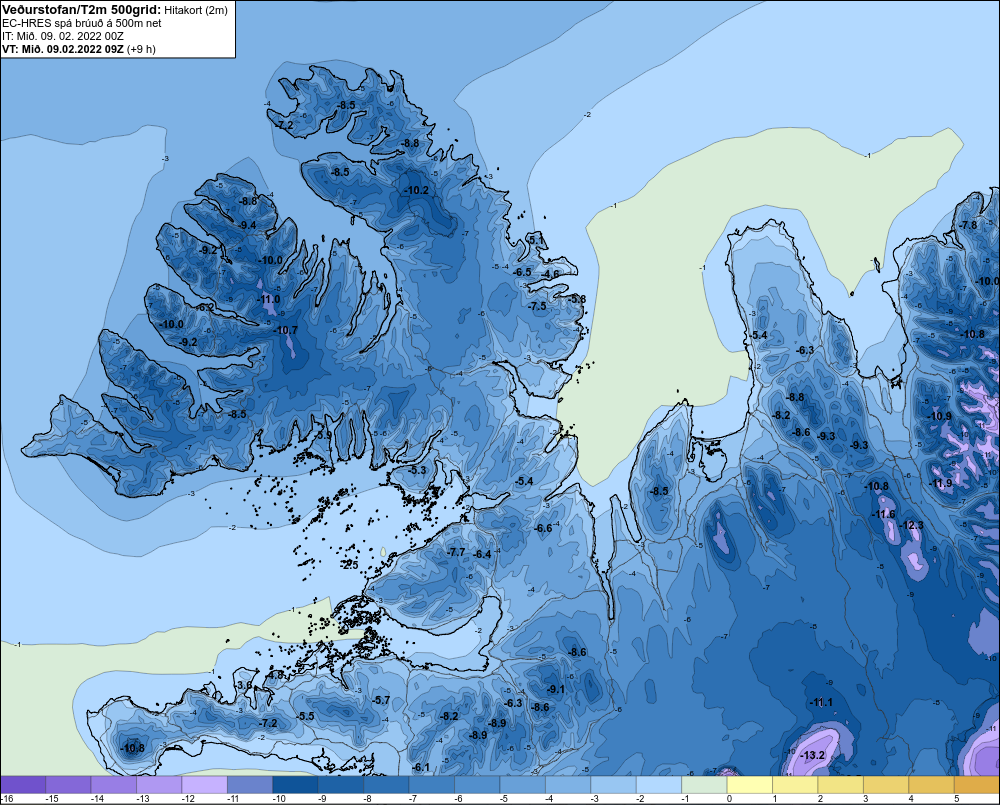
Task: Select the -12.3 temperature value
Action: 911,525
